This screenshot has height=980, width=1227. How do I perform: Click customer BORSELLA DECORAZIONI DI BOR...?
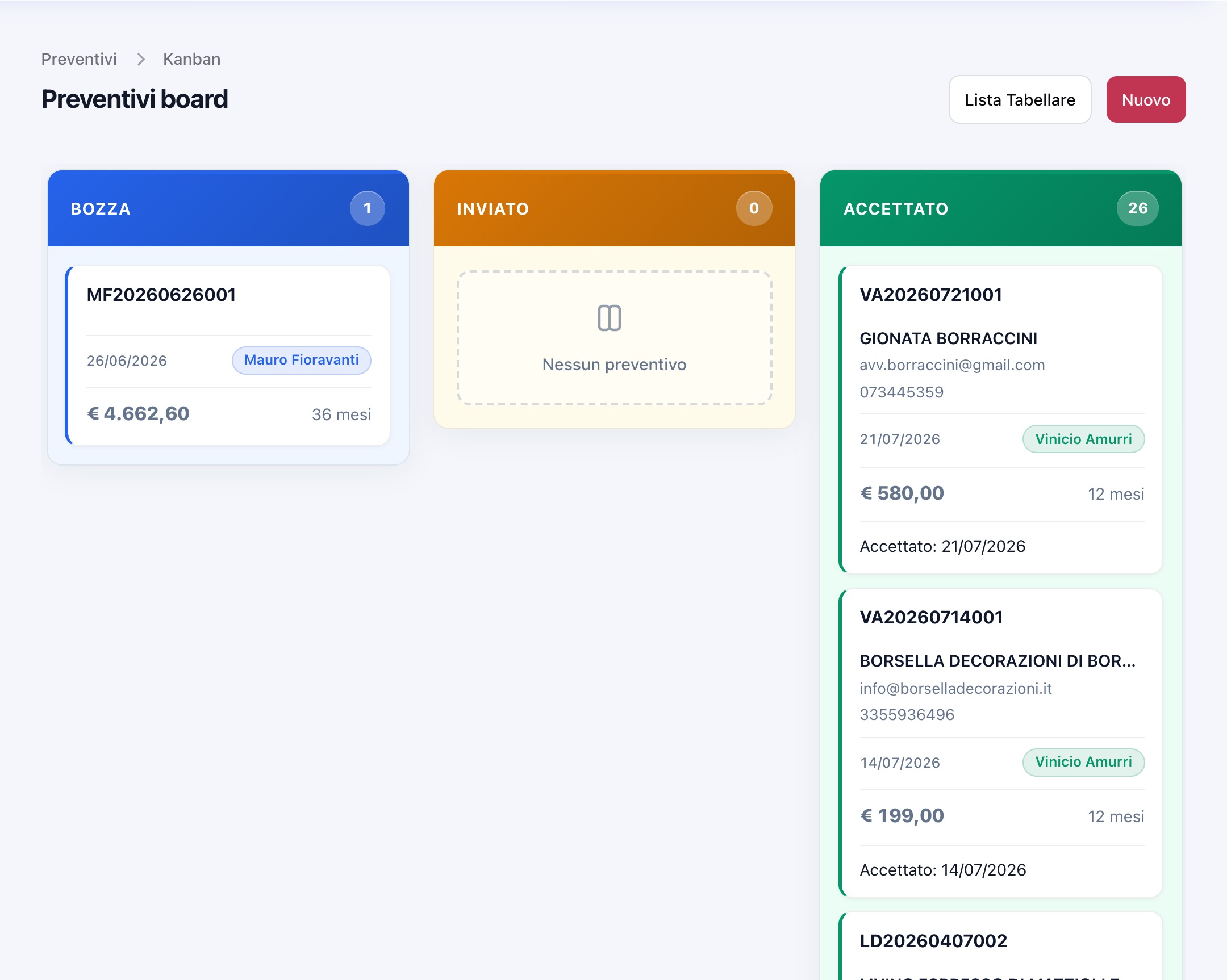[998, 661]
